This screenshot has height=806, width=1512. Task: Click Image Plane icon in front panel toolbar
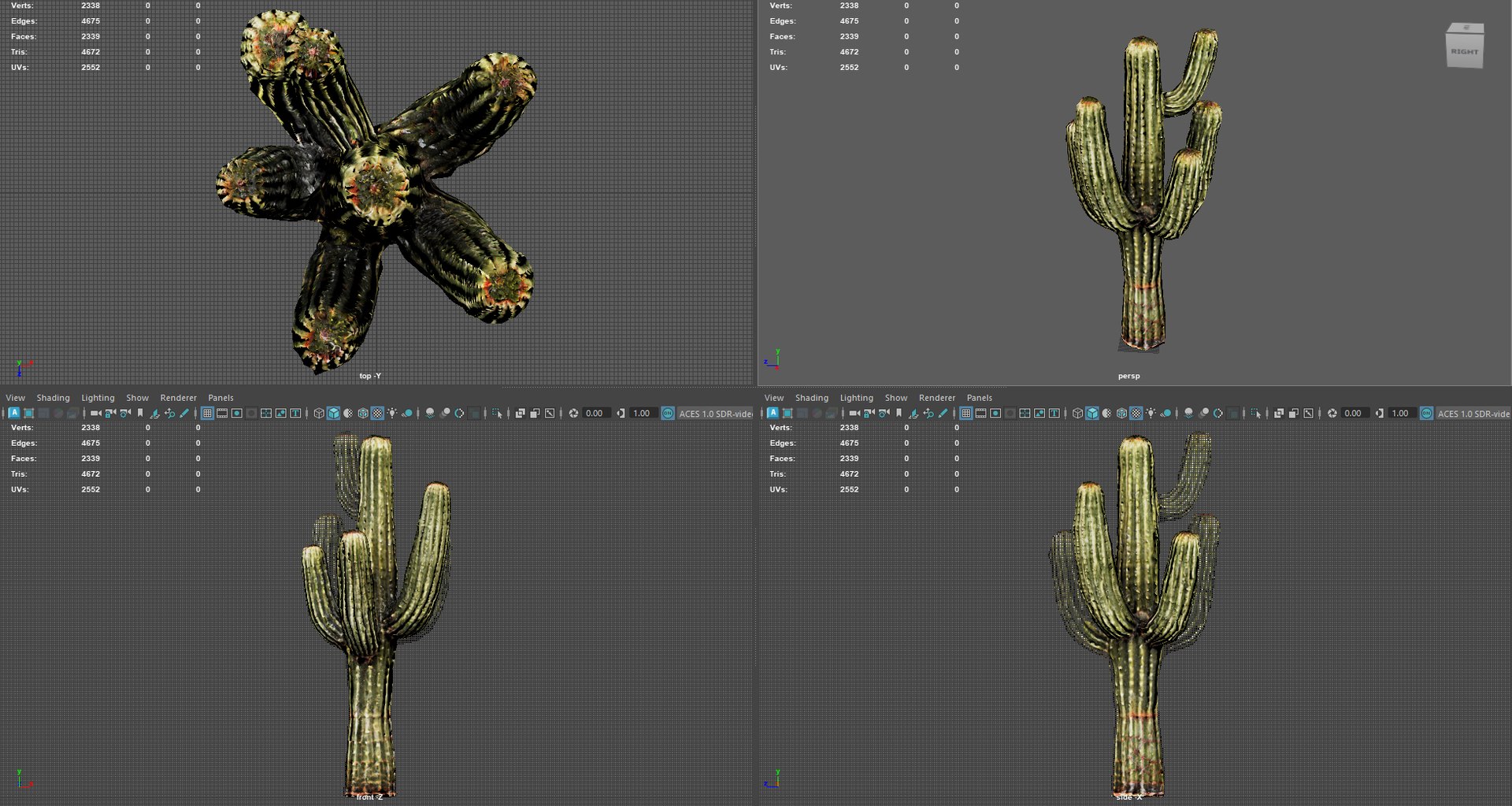[154, 413]
